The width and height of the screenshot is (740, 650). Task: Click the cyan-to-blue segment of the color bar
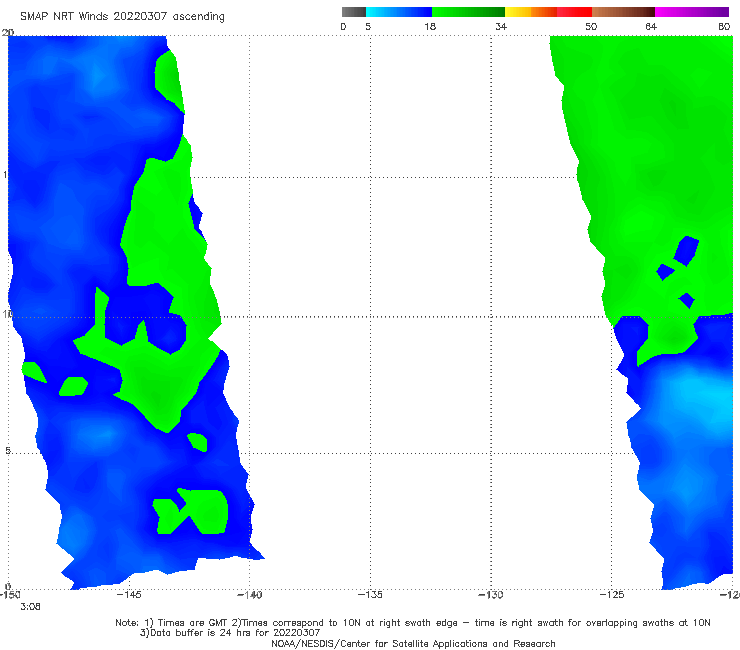(x=399, y=12)
